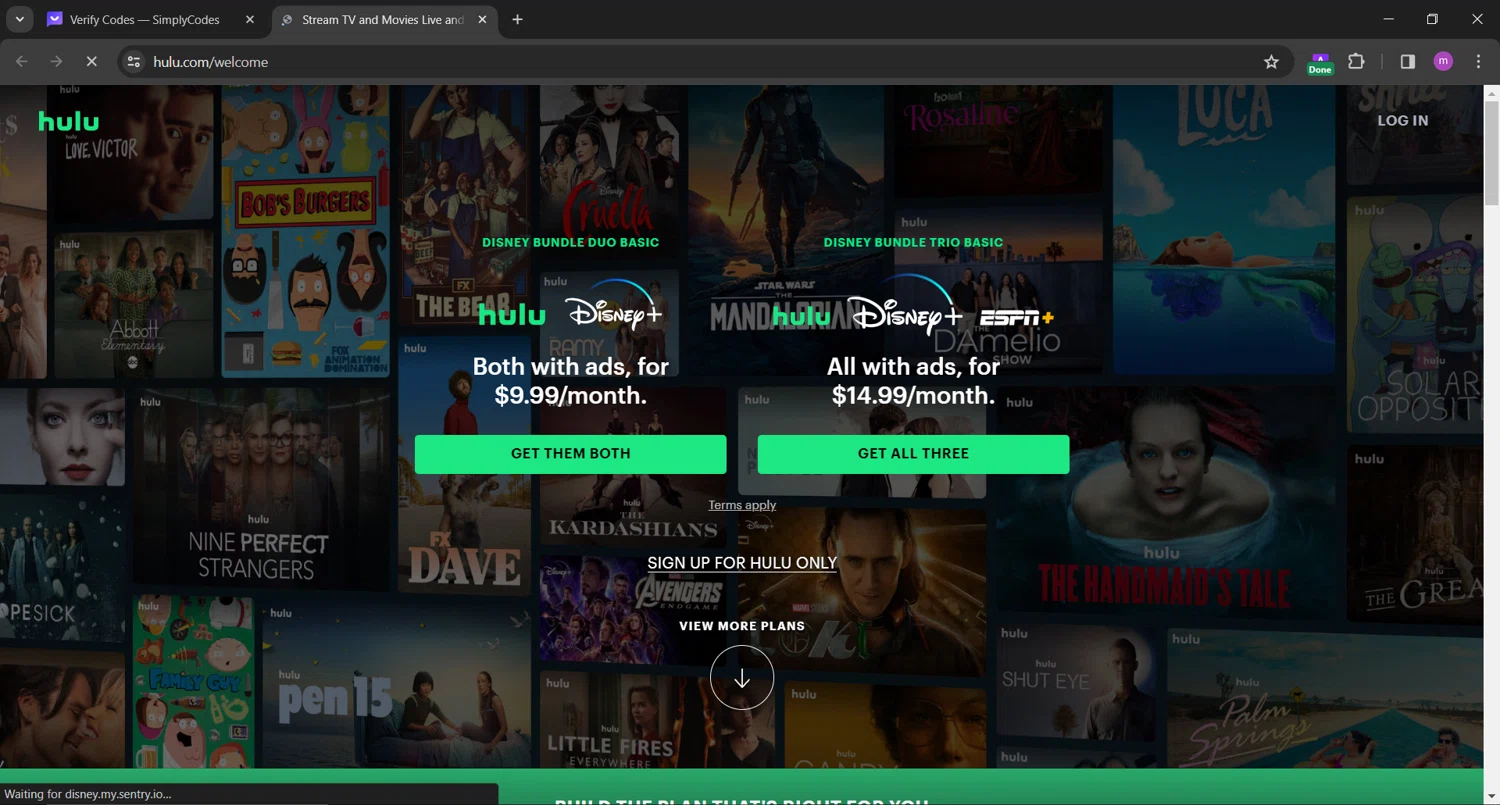
Task: Stop loading the page
Action: [91, 62]
